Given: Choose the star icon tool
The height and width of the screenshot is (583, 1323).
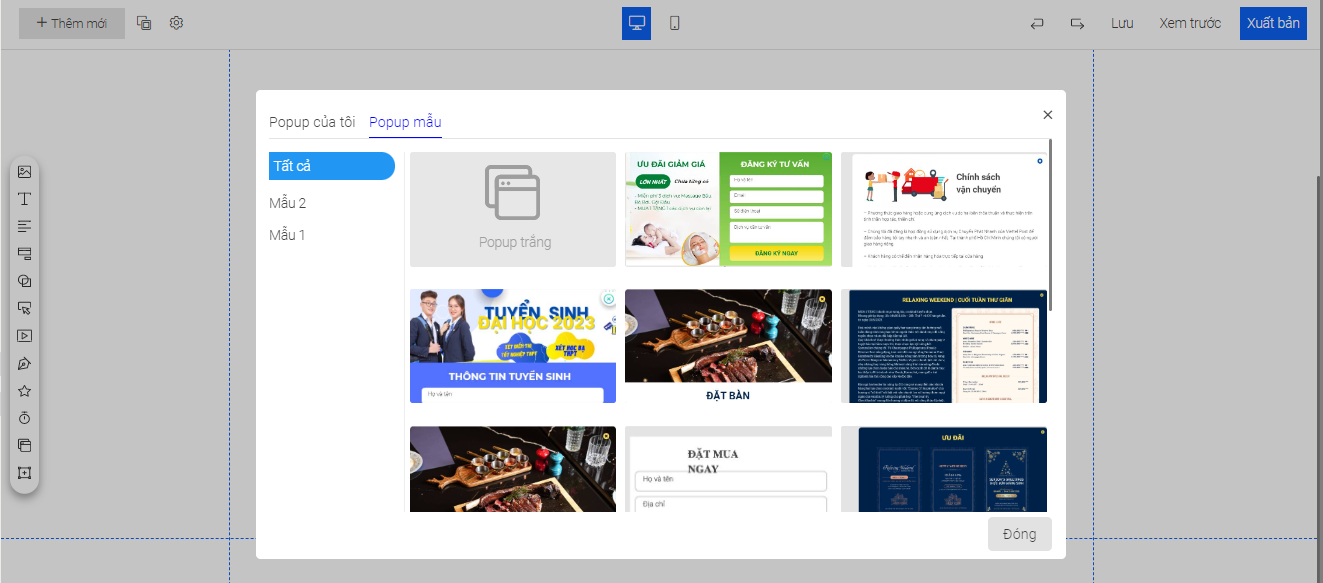Looking at the screenshot, I should tap(25, 391).
